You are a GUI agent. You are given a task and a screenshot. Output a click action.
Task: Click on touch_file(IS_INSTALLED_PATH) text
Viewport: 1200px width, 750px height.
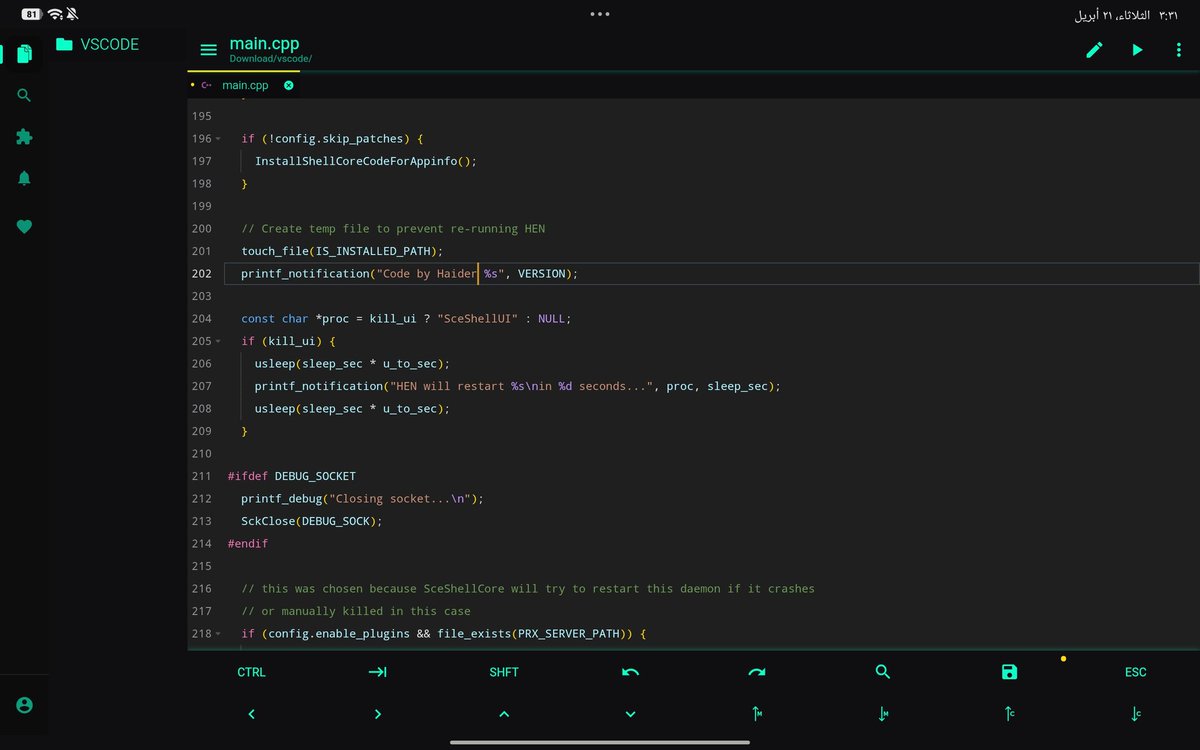(341, 251)
